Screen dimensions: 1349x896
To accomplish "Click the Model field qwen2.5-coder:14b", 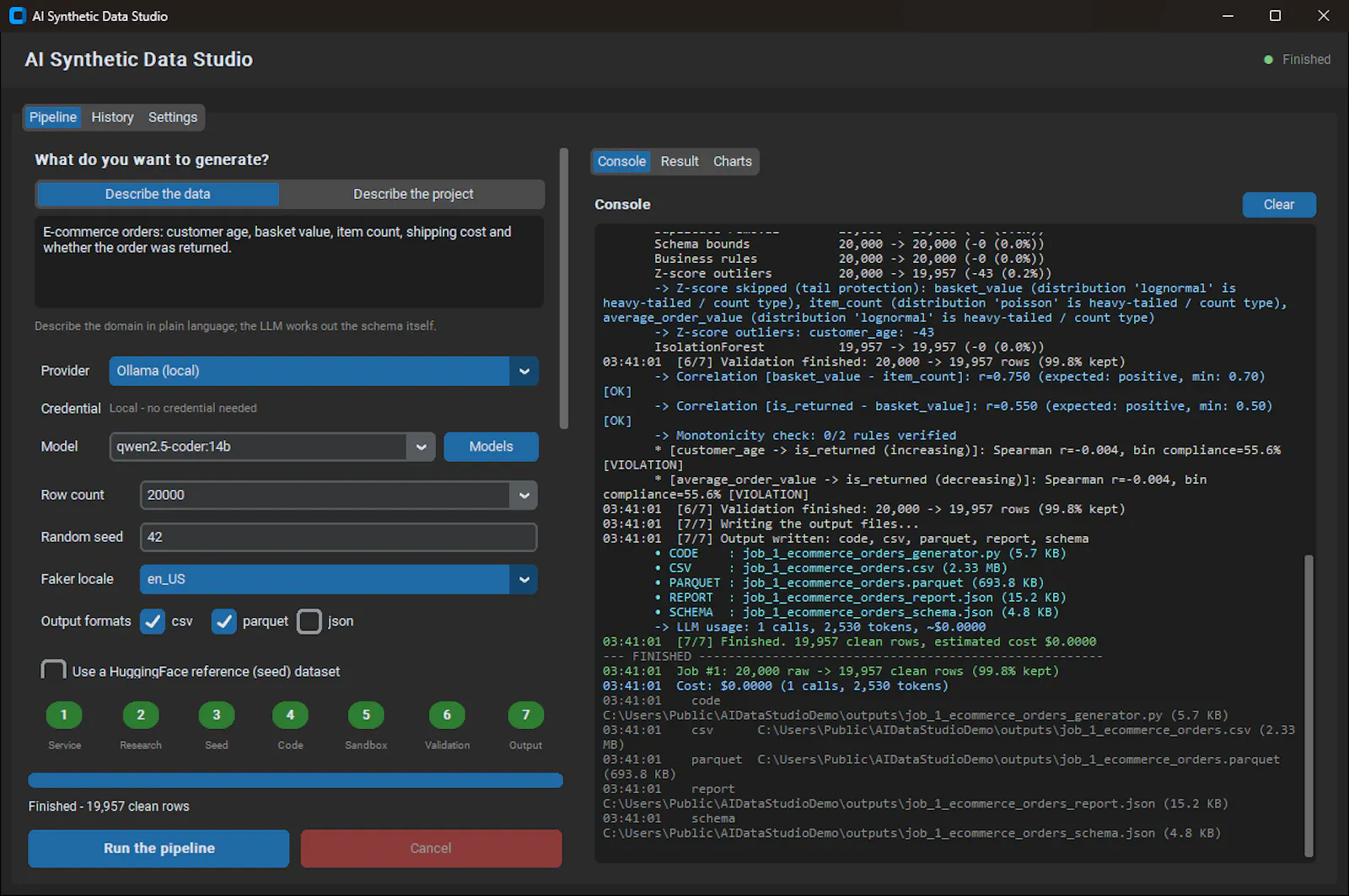I will [258, 447].
